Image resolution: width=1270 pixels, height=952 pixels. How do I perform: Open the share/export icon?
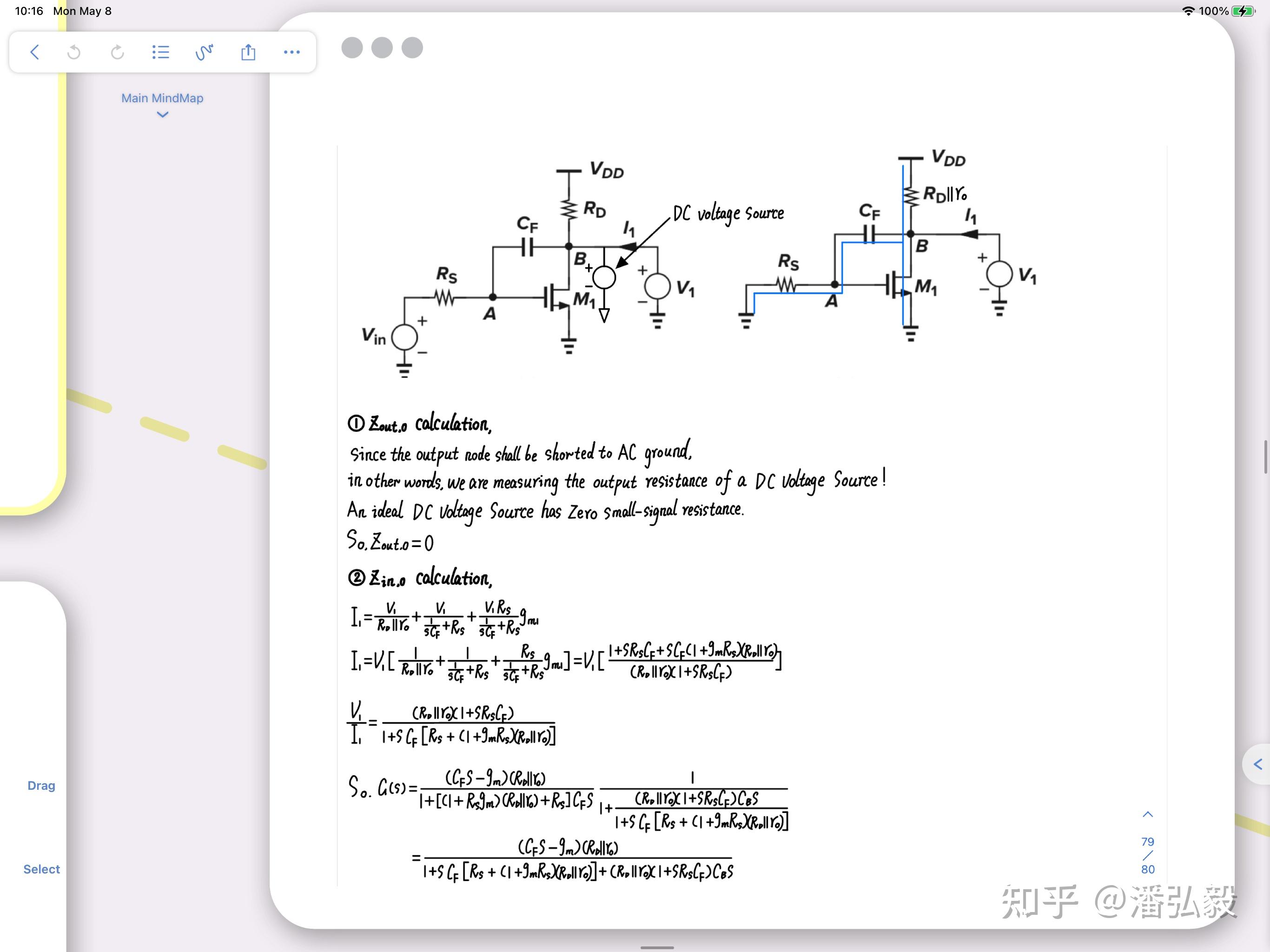[248, 52]
